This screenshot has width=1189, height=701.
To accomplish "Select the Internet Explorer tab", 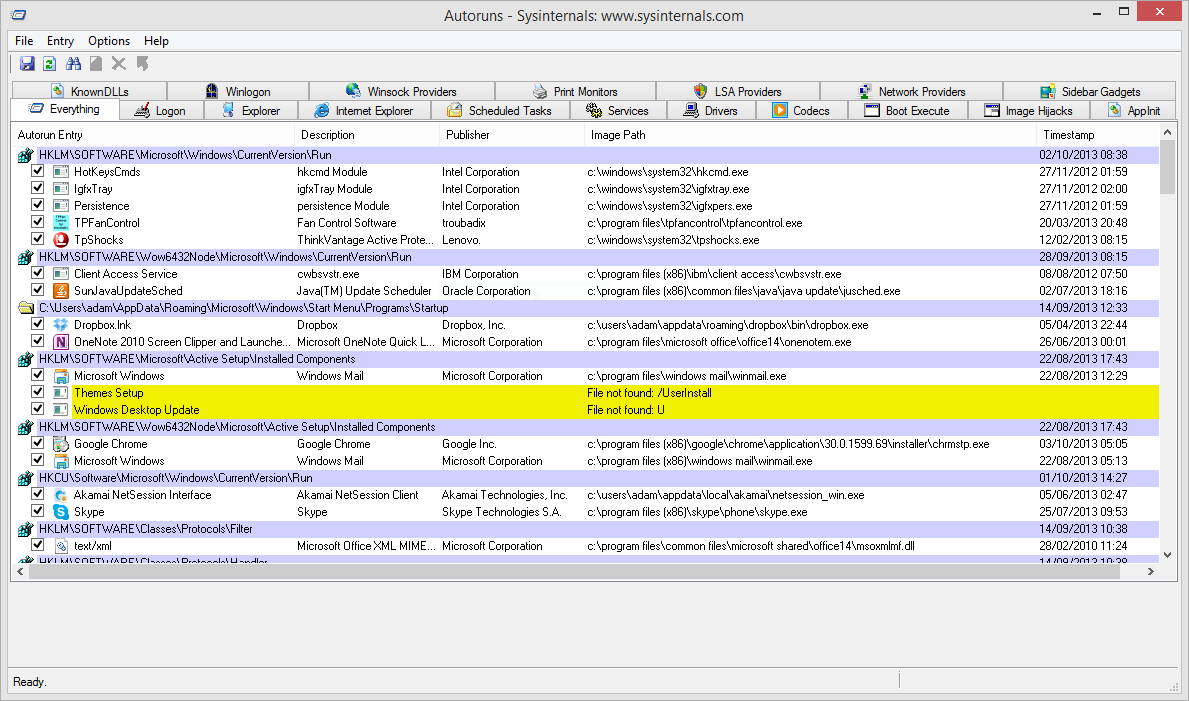I will pos(365,111).
